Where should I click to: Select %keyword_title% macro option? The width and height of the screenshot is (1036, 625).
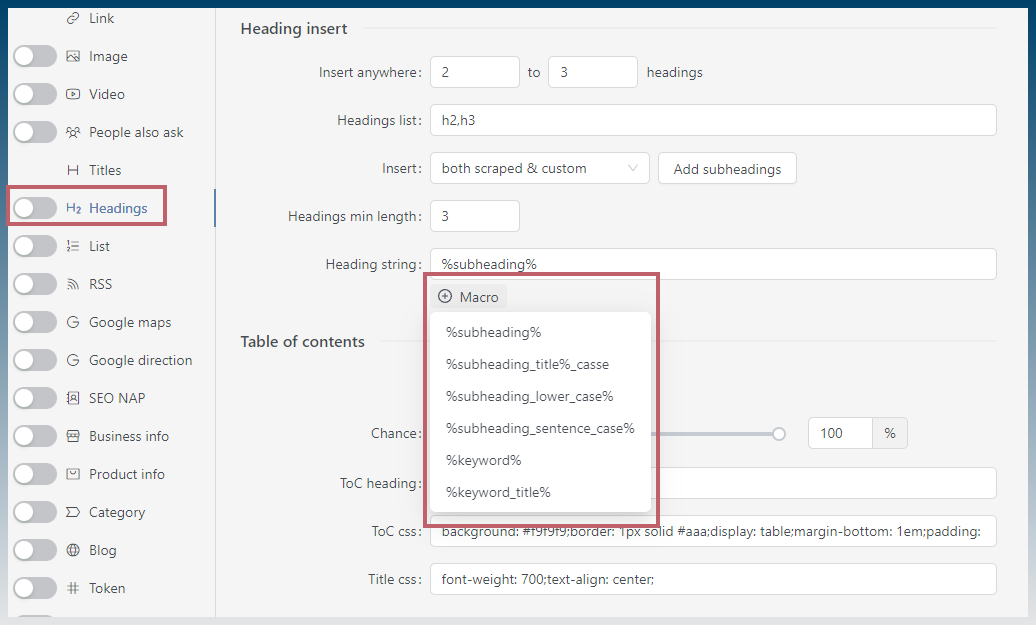[540, 492]
